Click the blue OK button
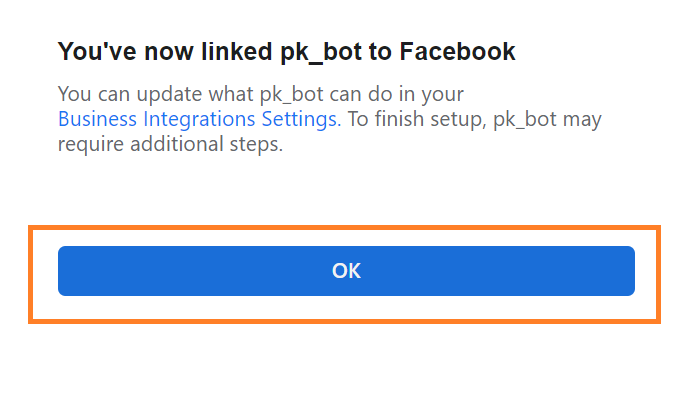Screen dimensions: 697x401 point(346,271)
